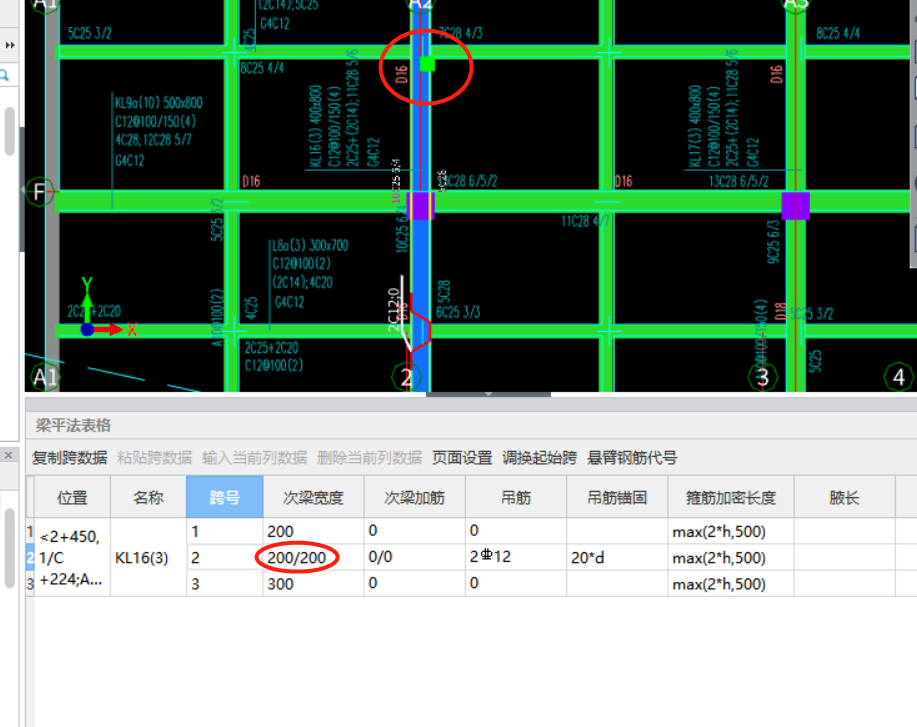
Task: Select table row header 2
Action: [30, 557]
